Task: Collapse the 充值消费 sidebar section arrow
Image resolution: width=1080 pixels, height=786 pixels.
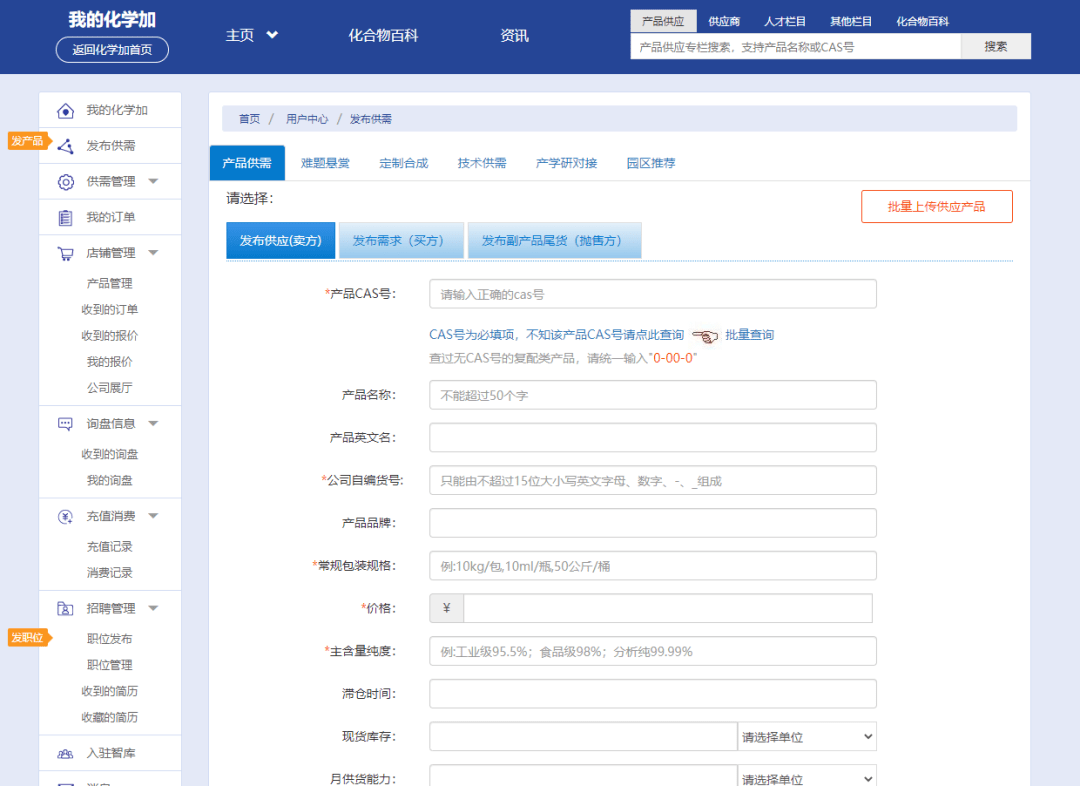Action: (x=154, y=516)
